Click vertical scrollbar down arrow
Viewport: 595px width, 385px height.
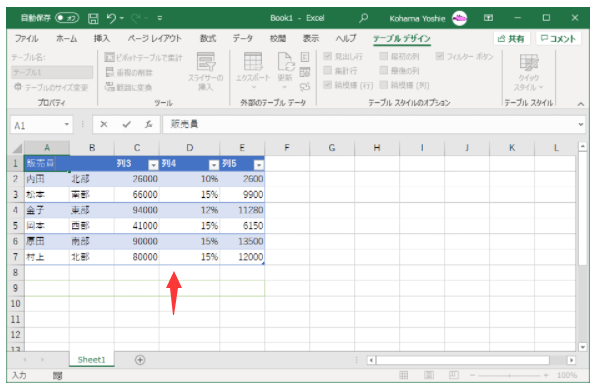(582, 346)
